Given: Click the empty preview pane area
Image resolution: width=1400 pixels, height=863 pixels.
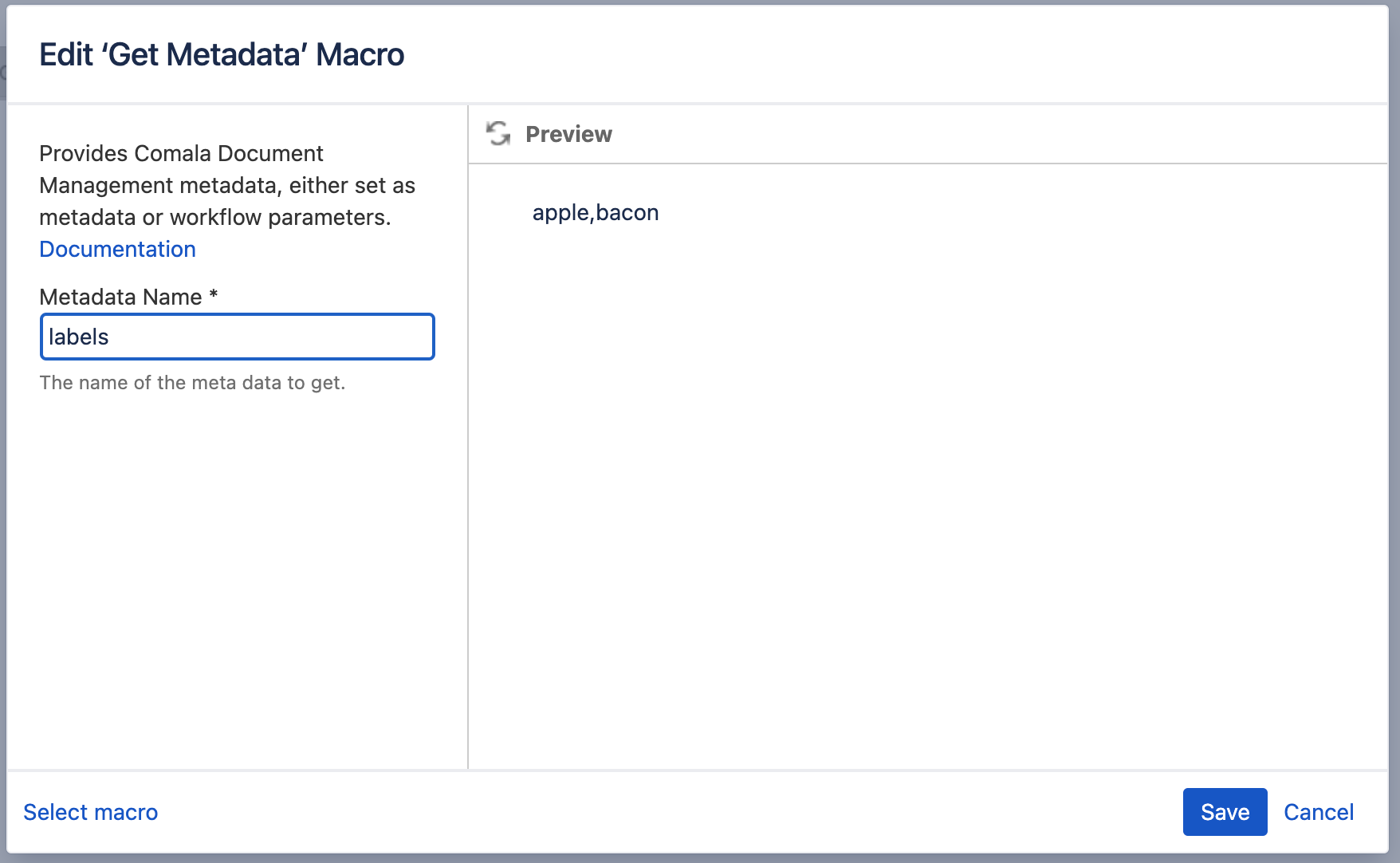Looking at the screenshot, I should (x=928, y=495).
